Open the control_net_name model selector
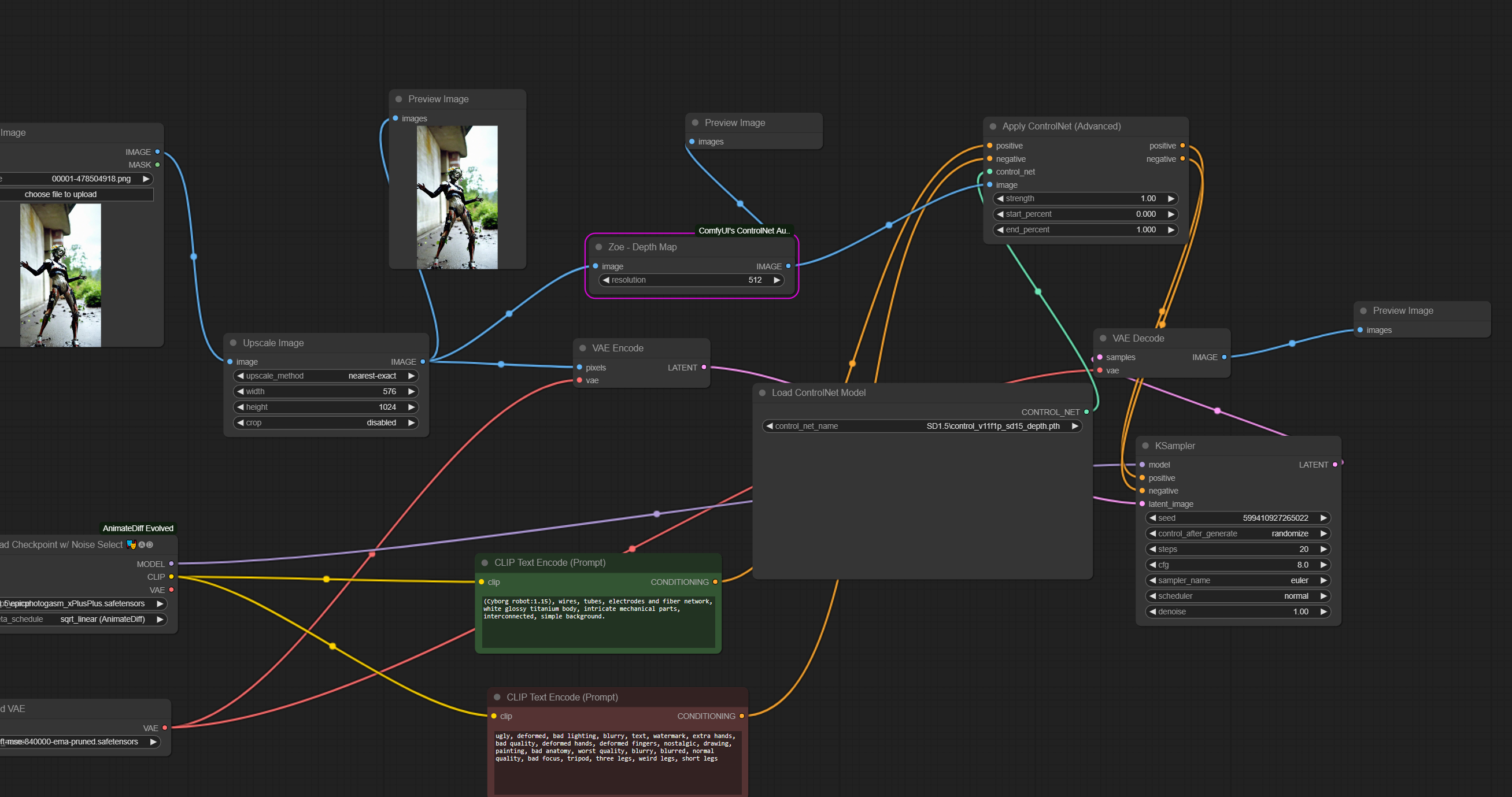The image size is (1512, 797). tap(922, 426)
